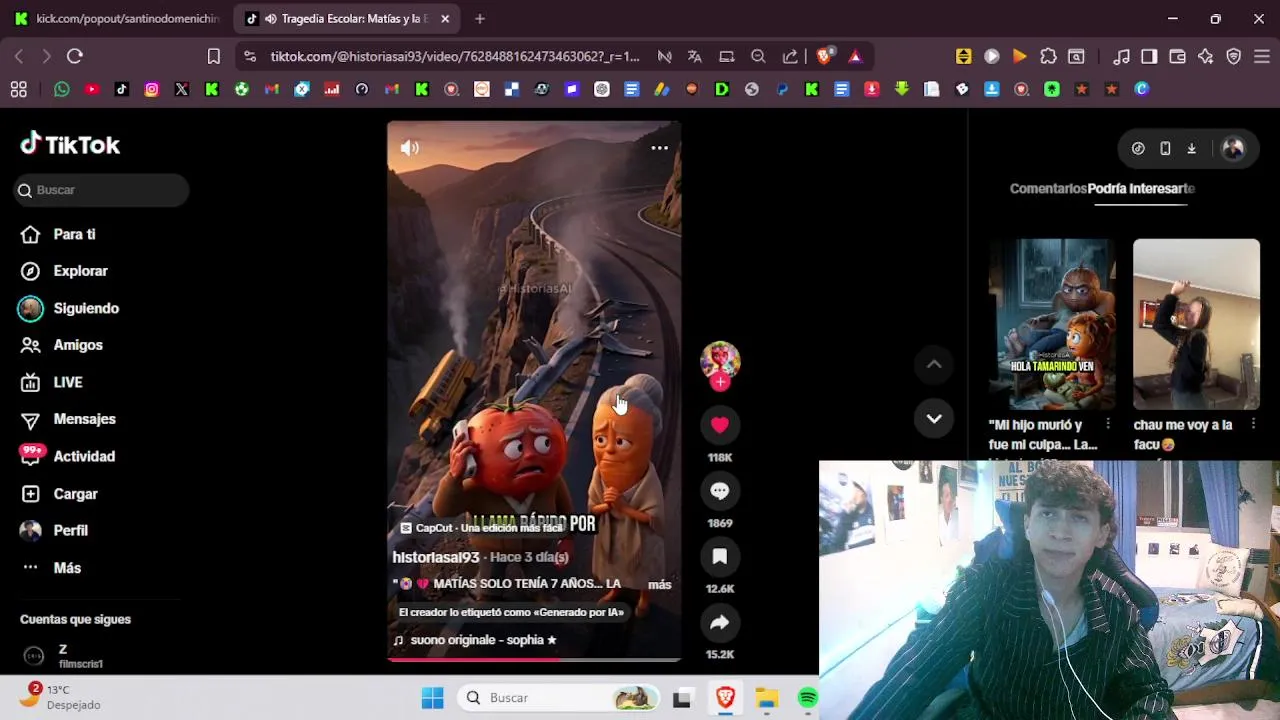Switch to the kick.com popout tab

coord(118,18)
